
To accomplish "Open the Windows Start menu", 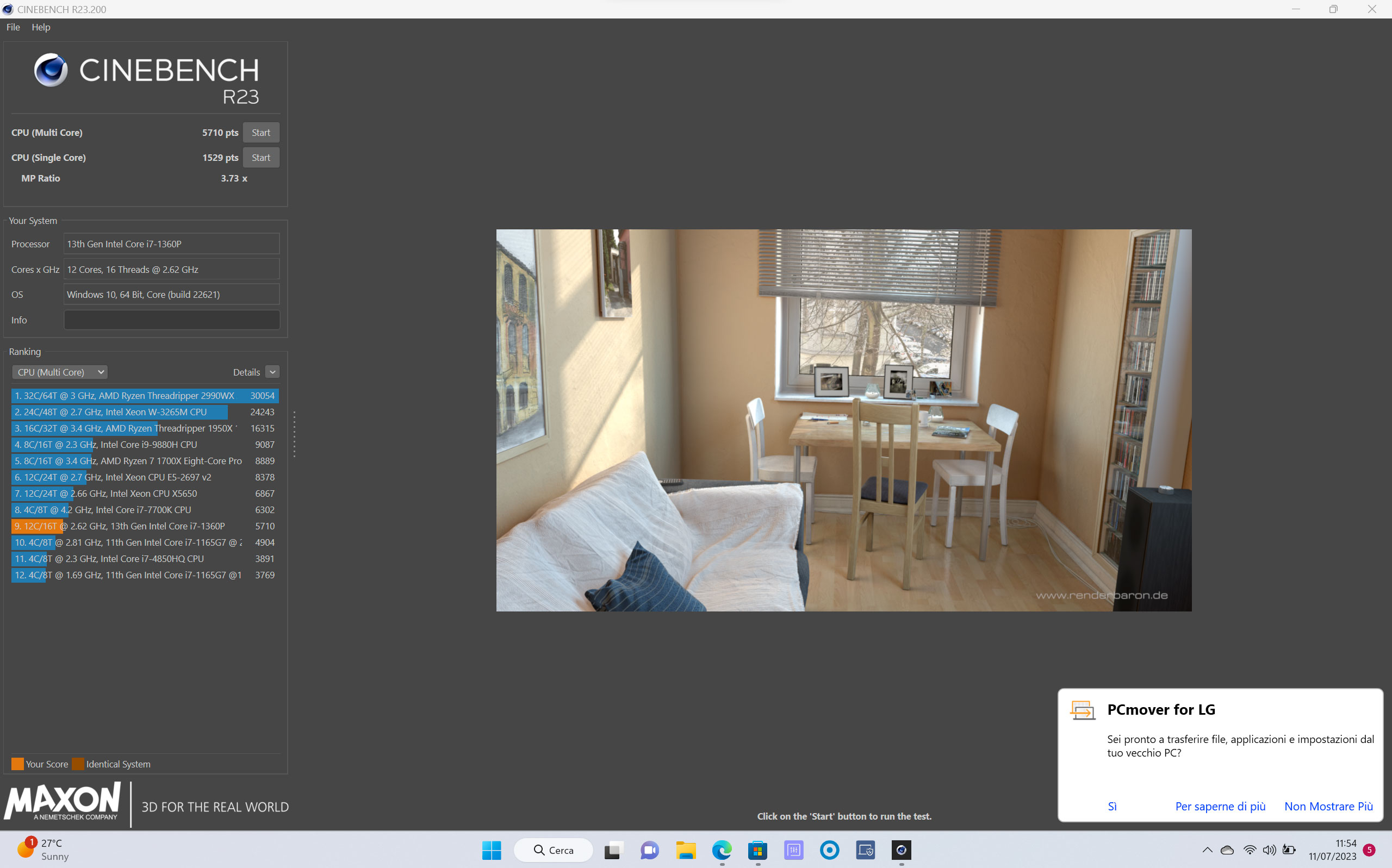I will click(x=492, y=850).
